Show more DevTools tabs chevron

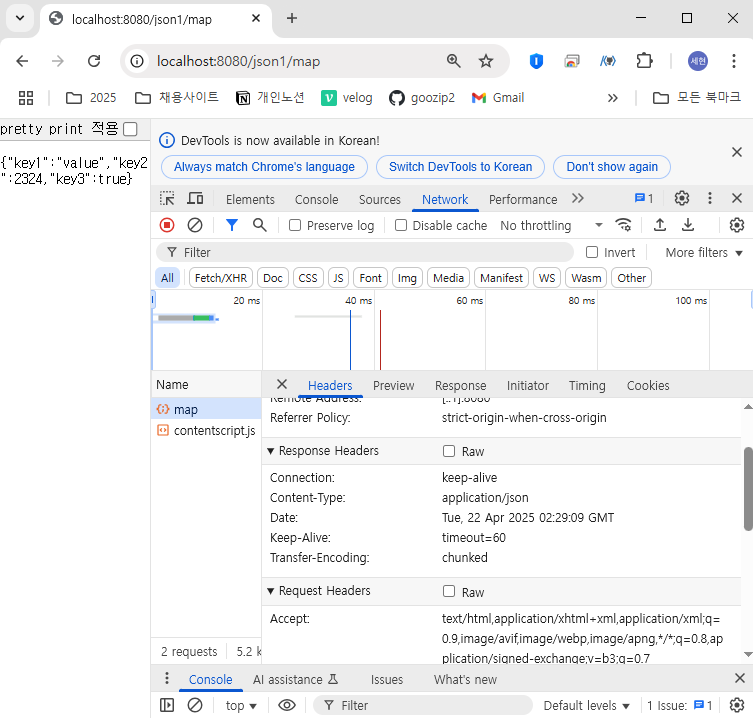pos(578,198)
